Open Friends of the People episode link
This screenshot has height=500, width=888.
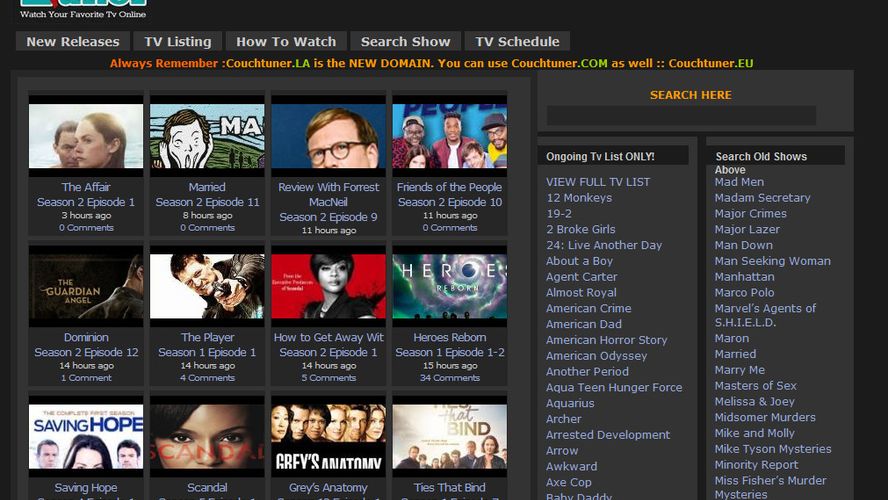click(x=450, y=194)
